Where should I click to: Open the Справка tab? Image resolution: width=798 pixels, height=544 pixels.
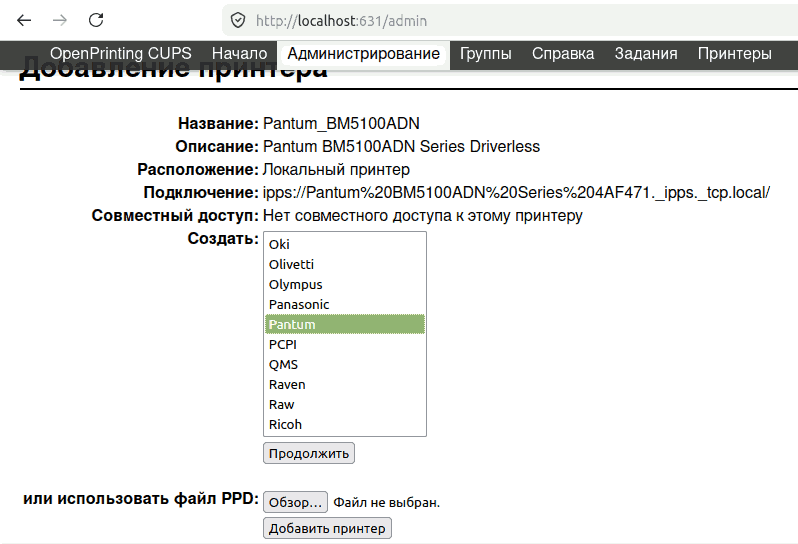coord(563,53)
